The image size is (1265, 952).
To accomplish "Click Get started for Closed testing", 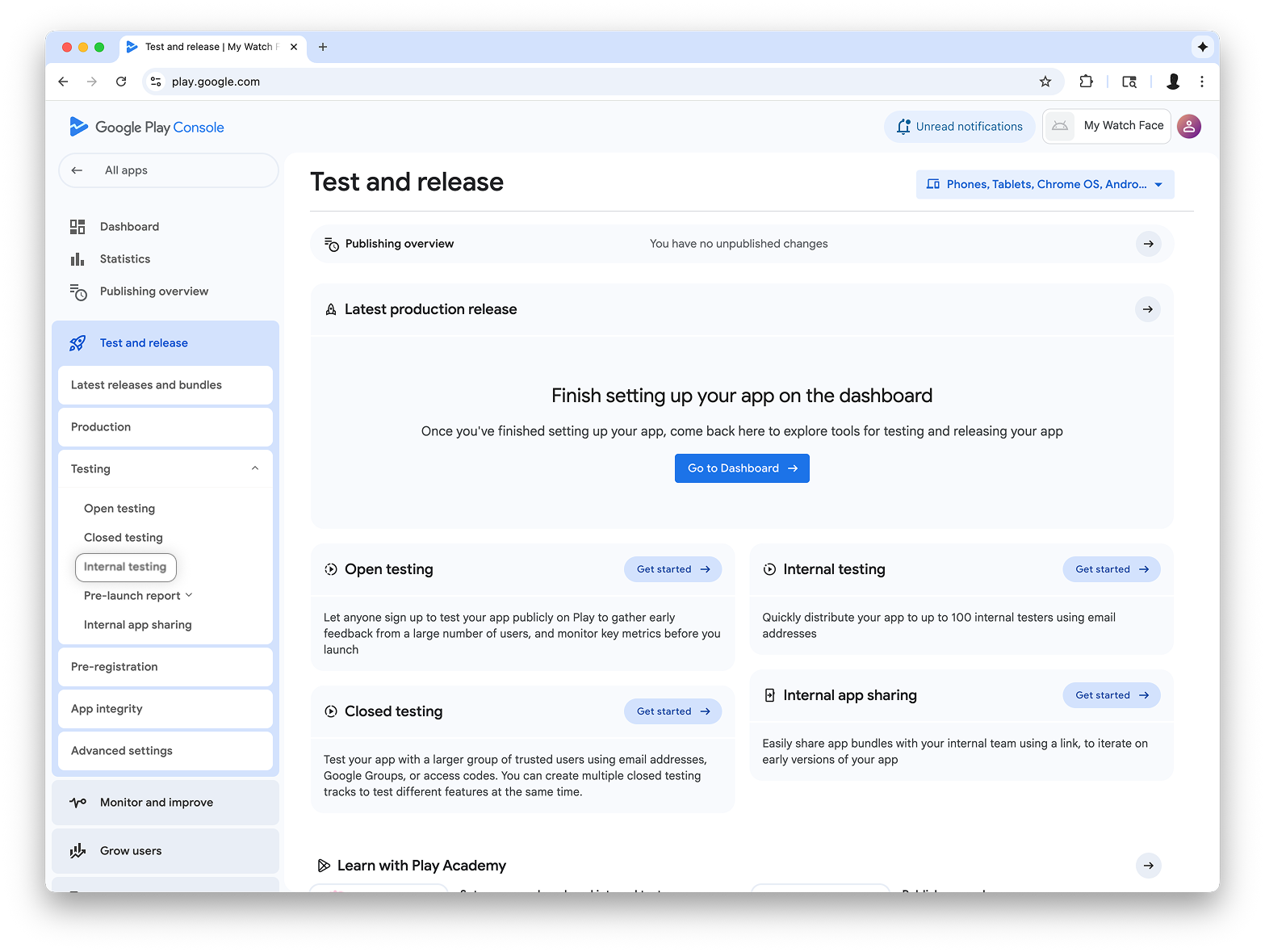I will coord(672,711).
